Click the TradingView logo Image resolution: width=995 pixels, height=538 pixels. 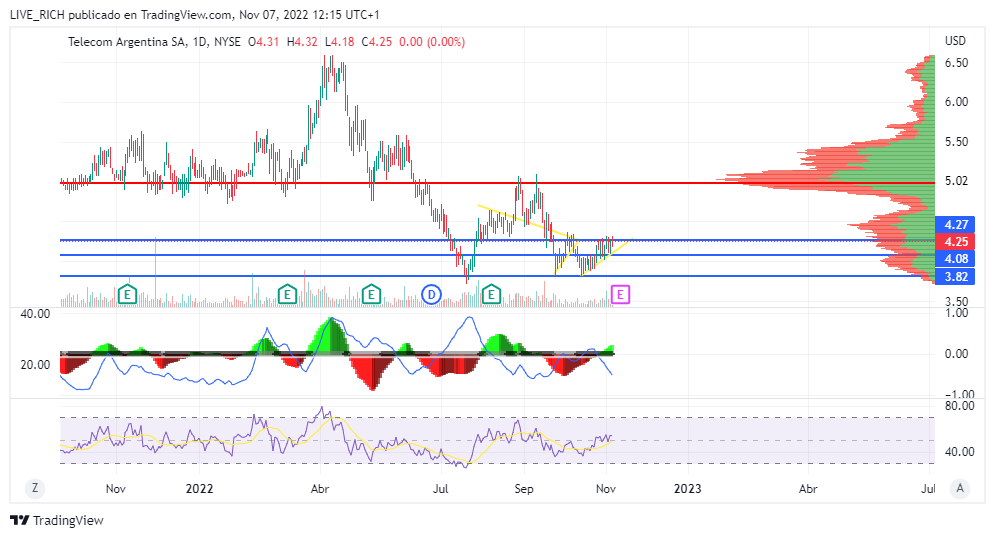coord(57,520)
